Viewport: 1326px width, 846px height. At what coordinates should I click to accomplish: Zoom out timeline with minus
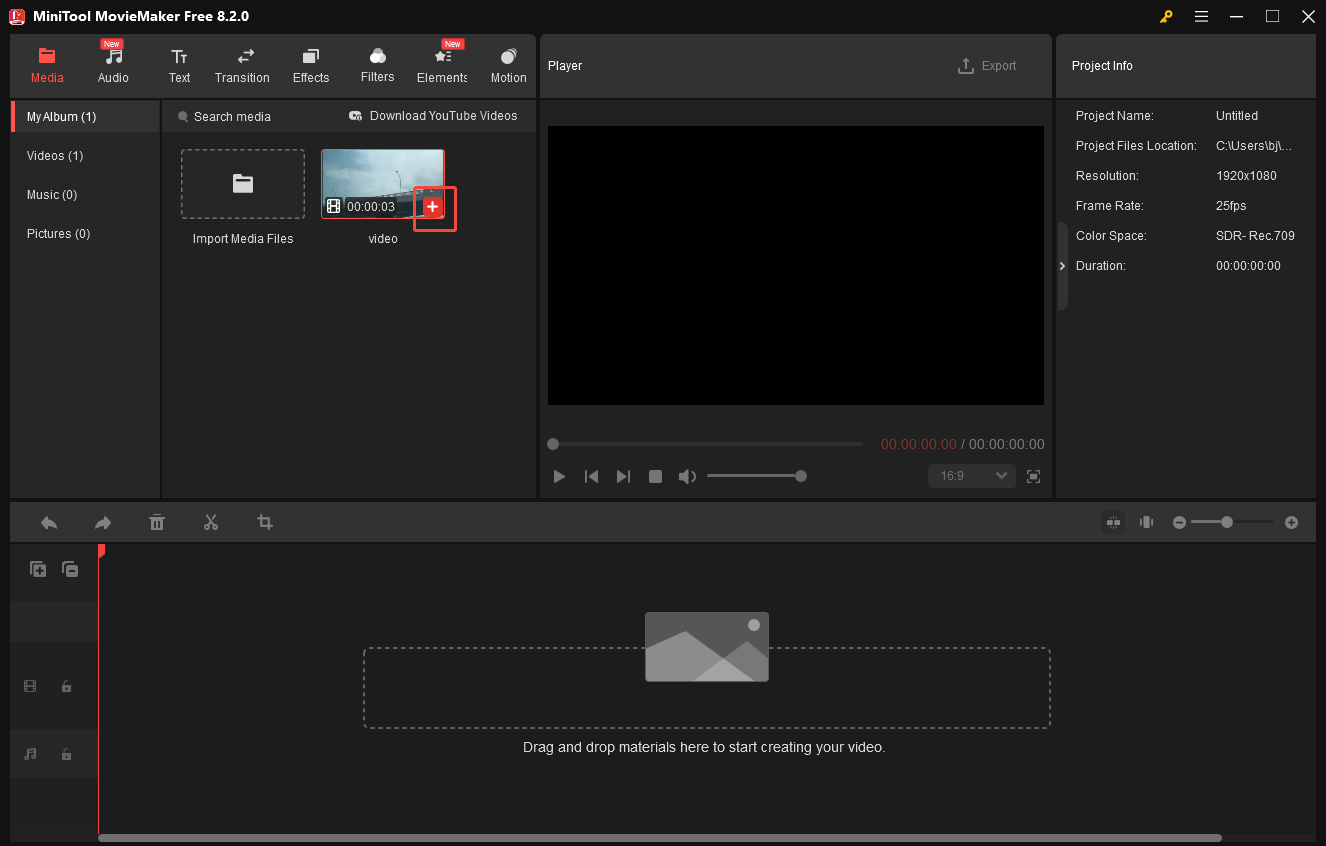click(x=1180, y=522)
